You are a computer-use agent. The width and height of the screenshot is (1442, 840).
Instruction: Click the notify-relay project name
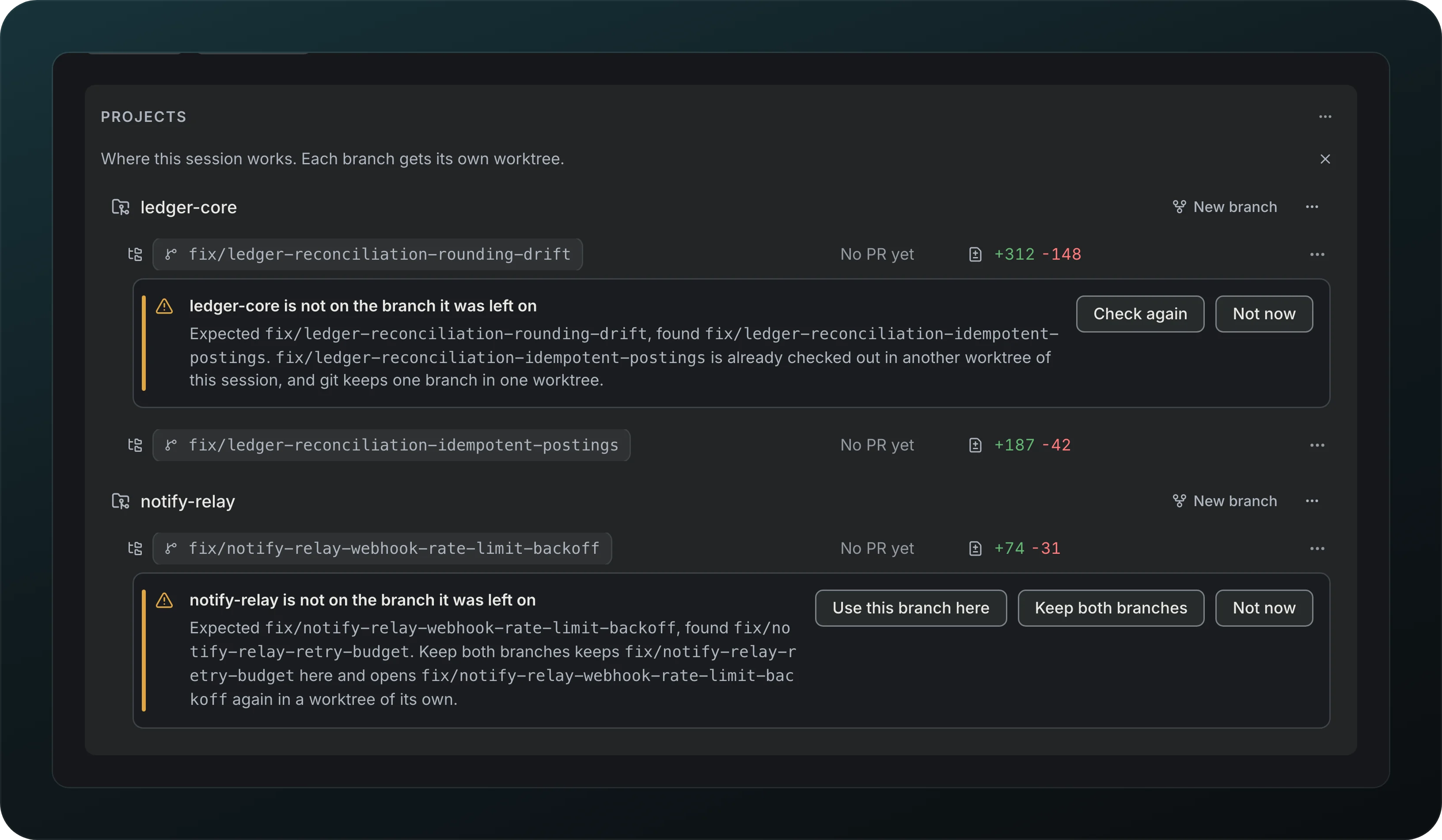point(188,501)
